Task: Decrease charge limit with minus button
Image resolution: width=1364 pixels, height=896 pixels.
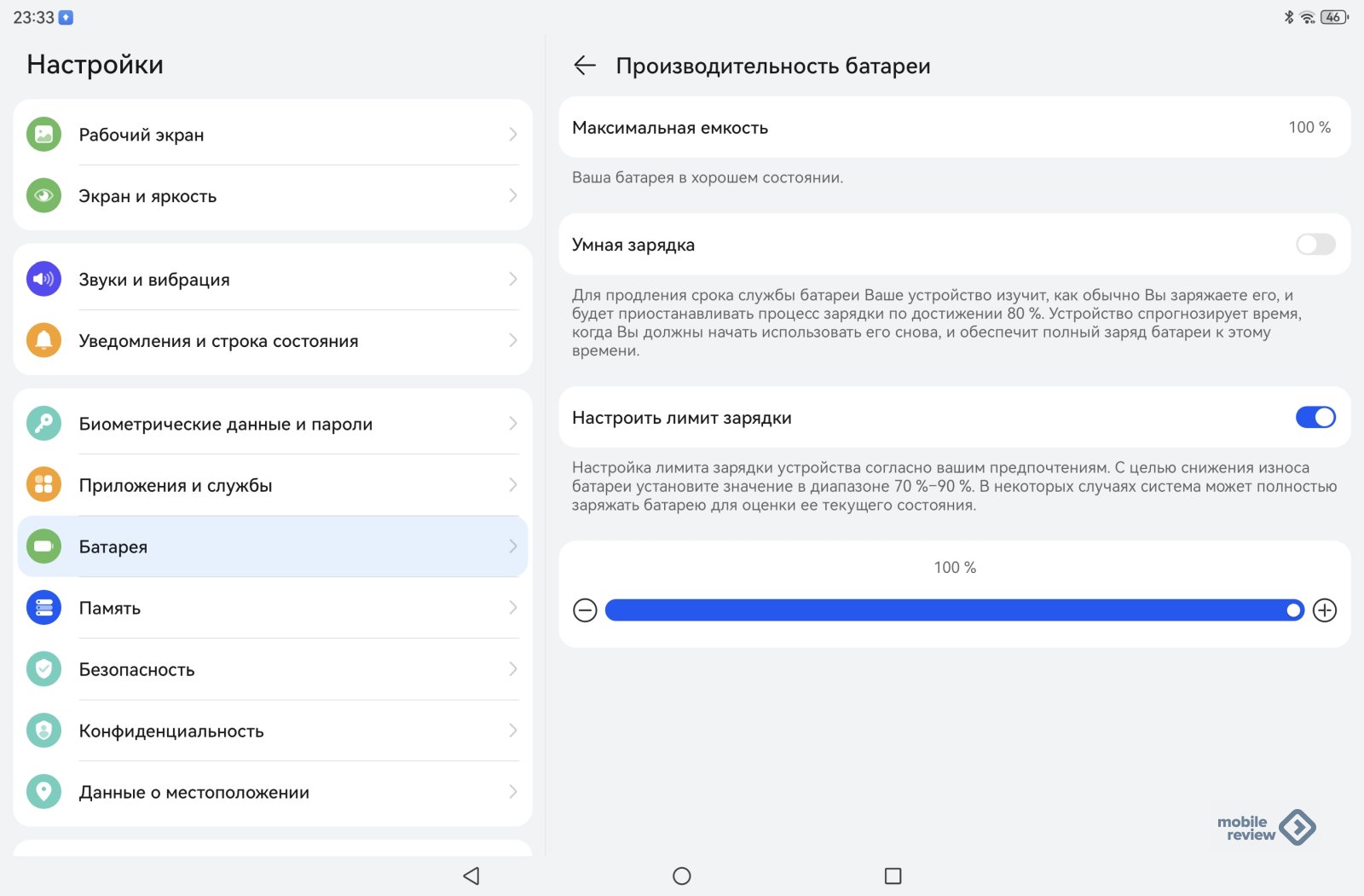Action: click(x=585, y=610)
